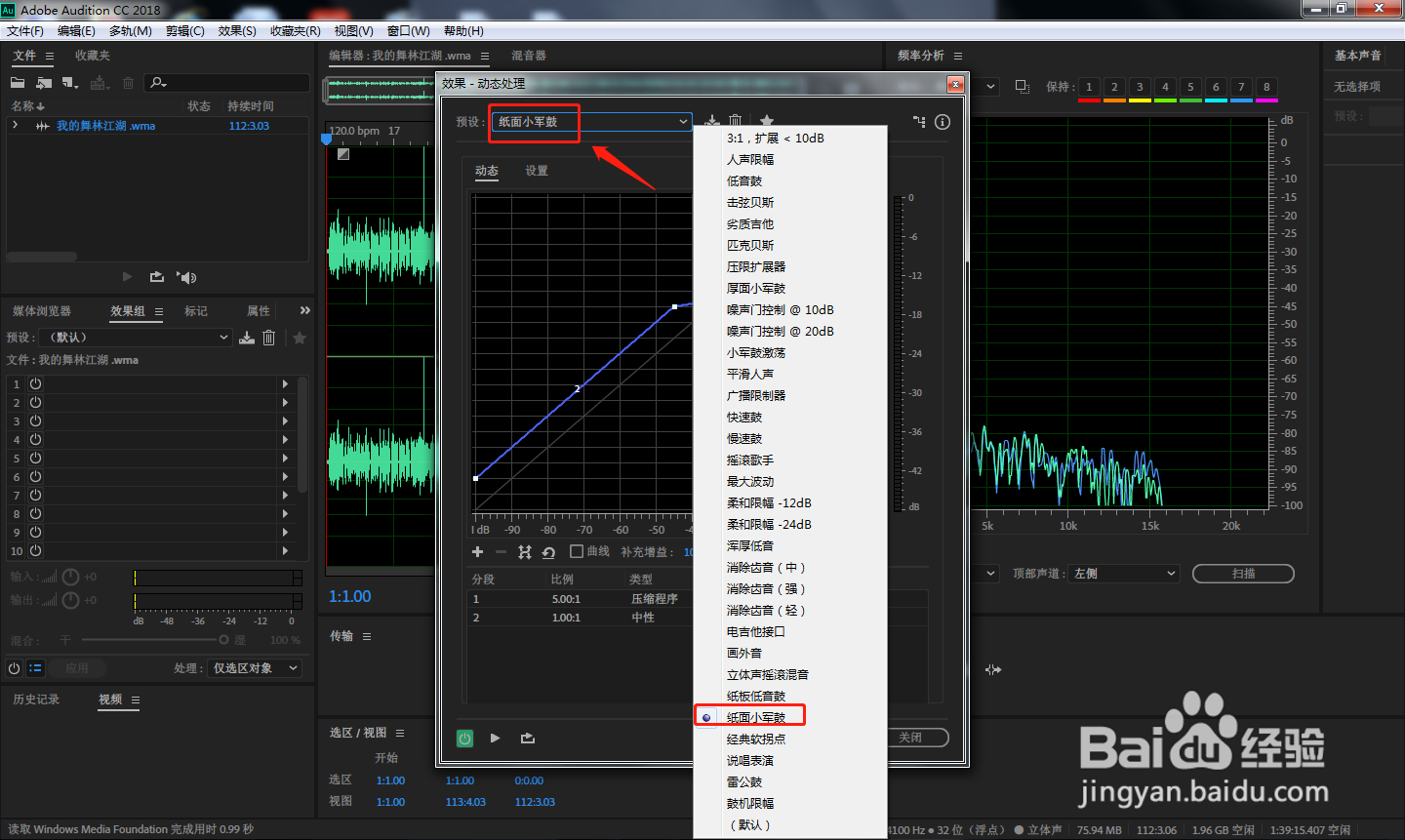Open processing dropdown 仅选区对象

tap(256, 668)
